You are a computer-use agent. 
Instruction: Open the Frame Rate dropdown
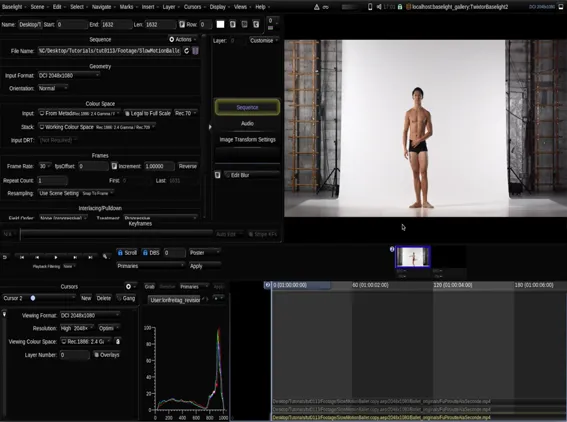coord(45,166)
